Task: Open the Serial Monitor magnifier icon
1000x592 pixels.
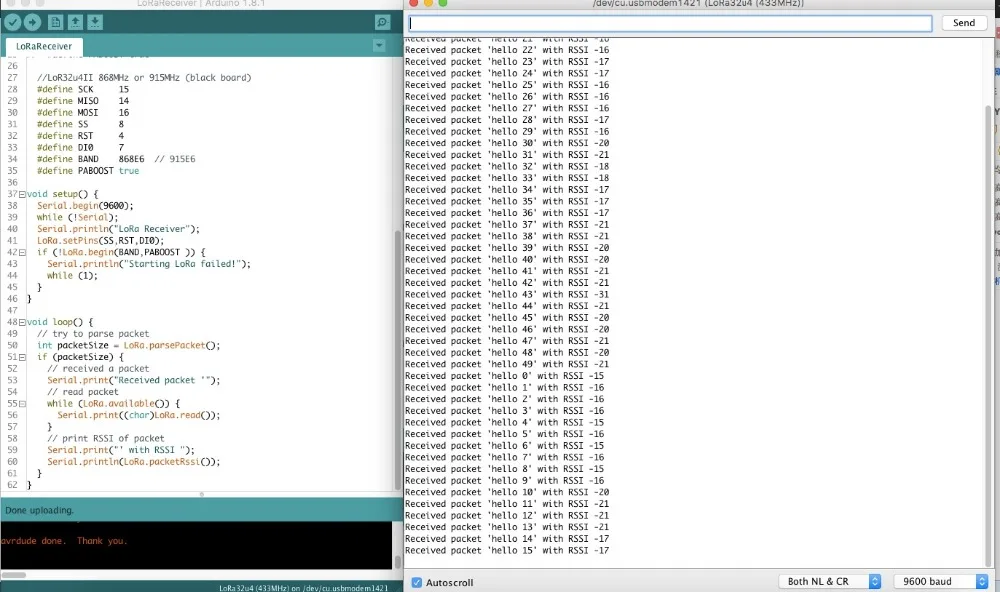Action: 382,22
